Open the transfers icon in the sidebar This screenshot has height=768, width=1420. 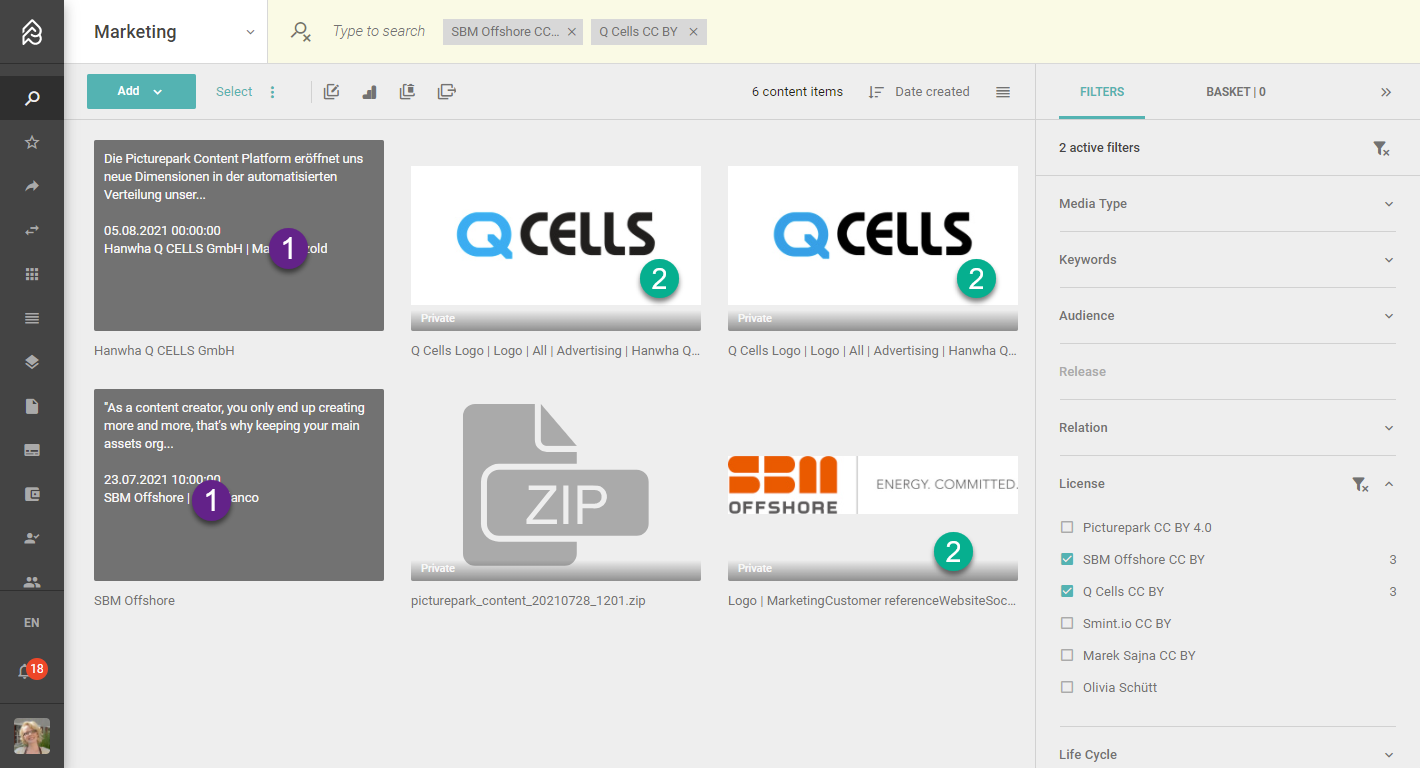pyautogui.click(x=32, y=230)
